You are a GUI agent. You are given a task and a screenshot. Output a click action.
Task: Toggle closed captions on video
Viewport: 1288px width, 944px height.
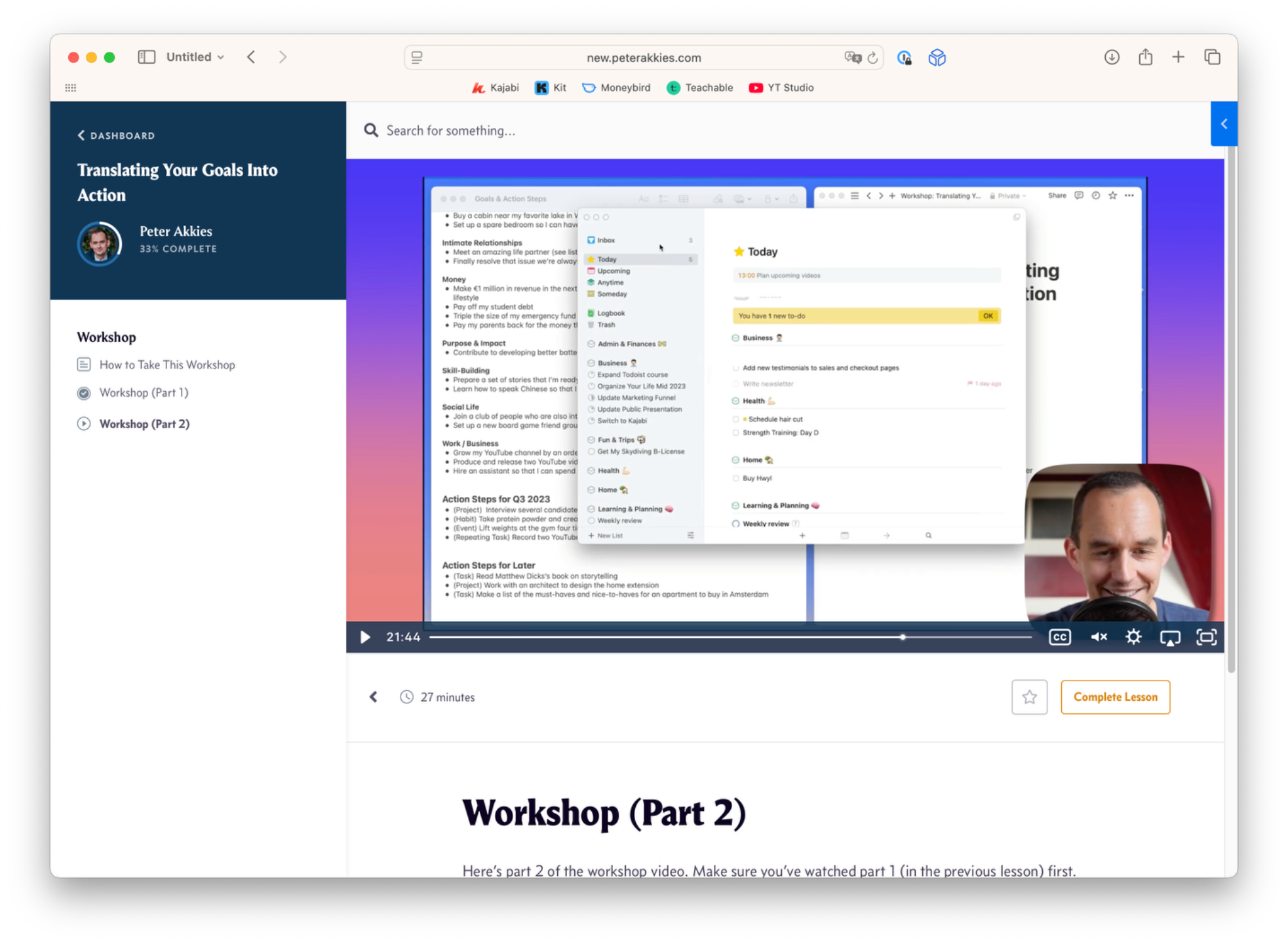[x=1059, y=637]
